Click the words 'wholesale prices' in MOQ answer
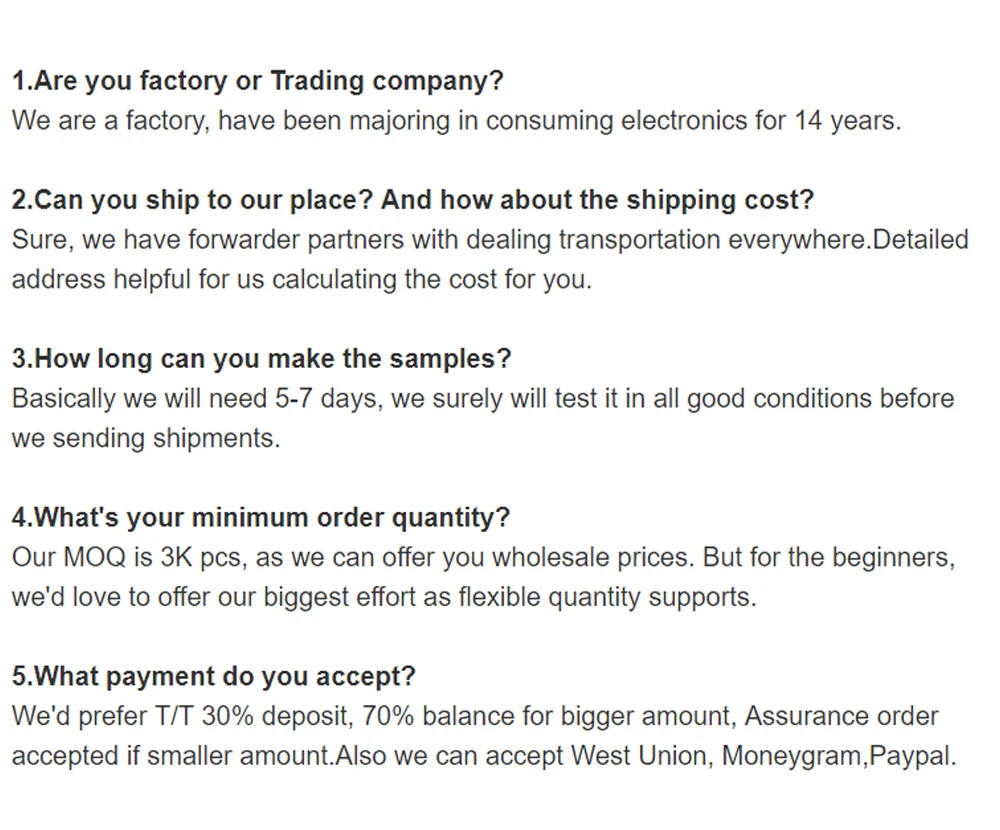The height and width of the screenshot is (830, 1000). point(591,558)
